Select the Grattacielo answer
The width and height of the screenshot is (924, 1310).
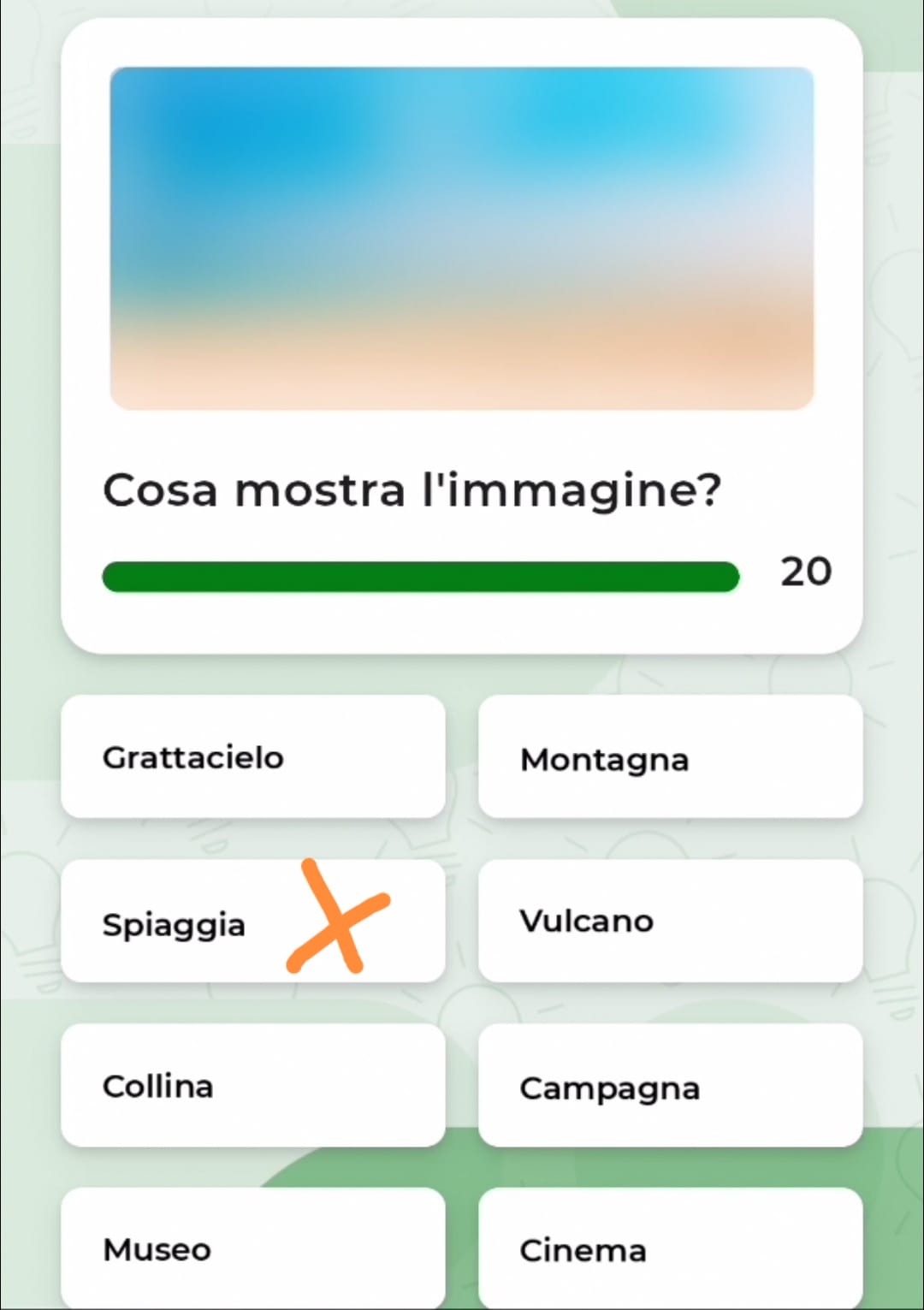click(x=252, y=757)
